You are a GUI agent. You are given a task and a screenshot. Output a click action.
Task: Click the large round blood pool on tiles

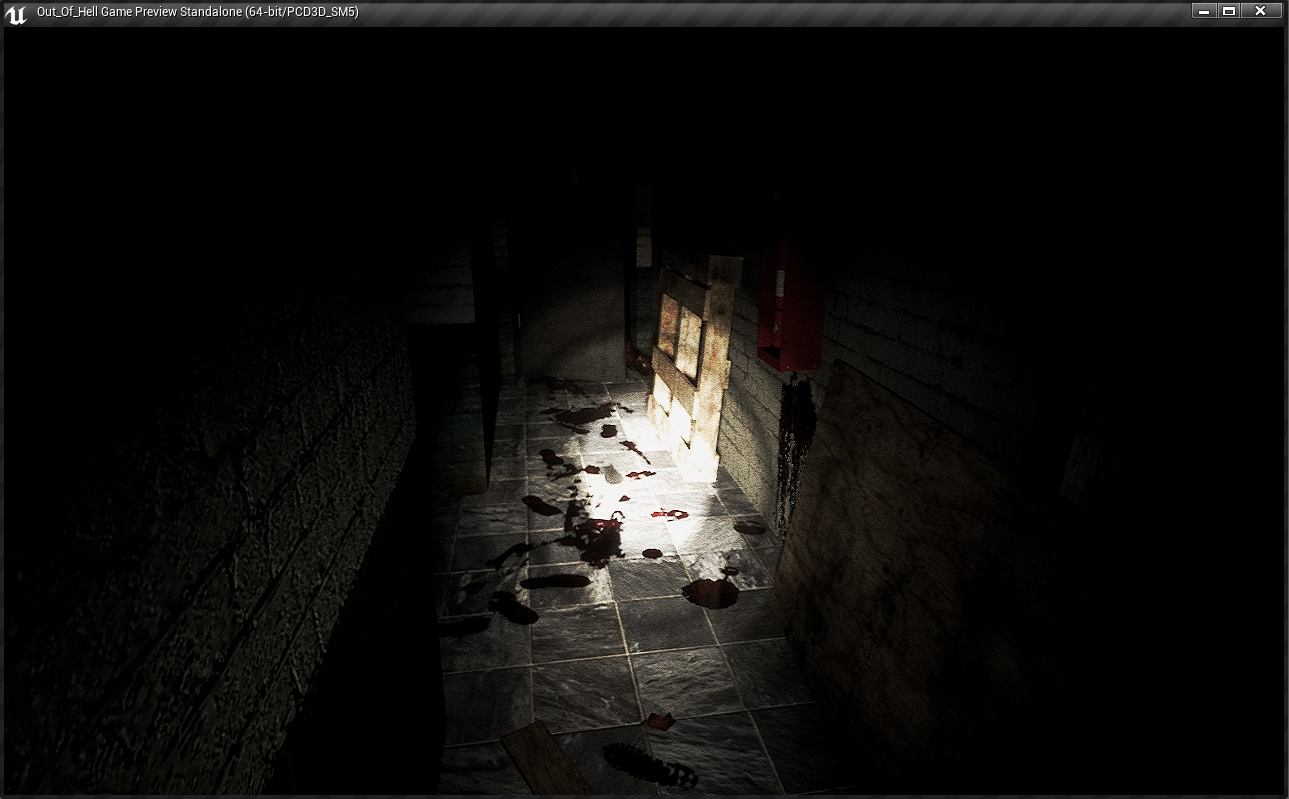pos(710,592)
